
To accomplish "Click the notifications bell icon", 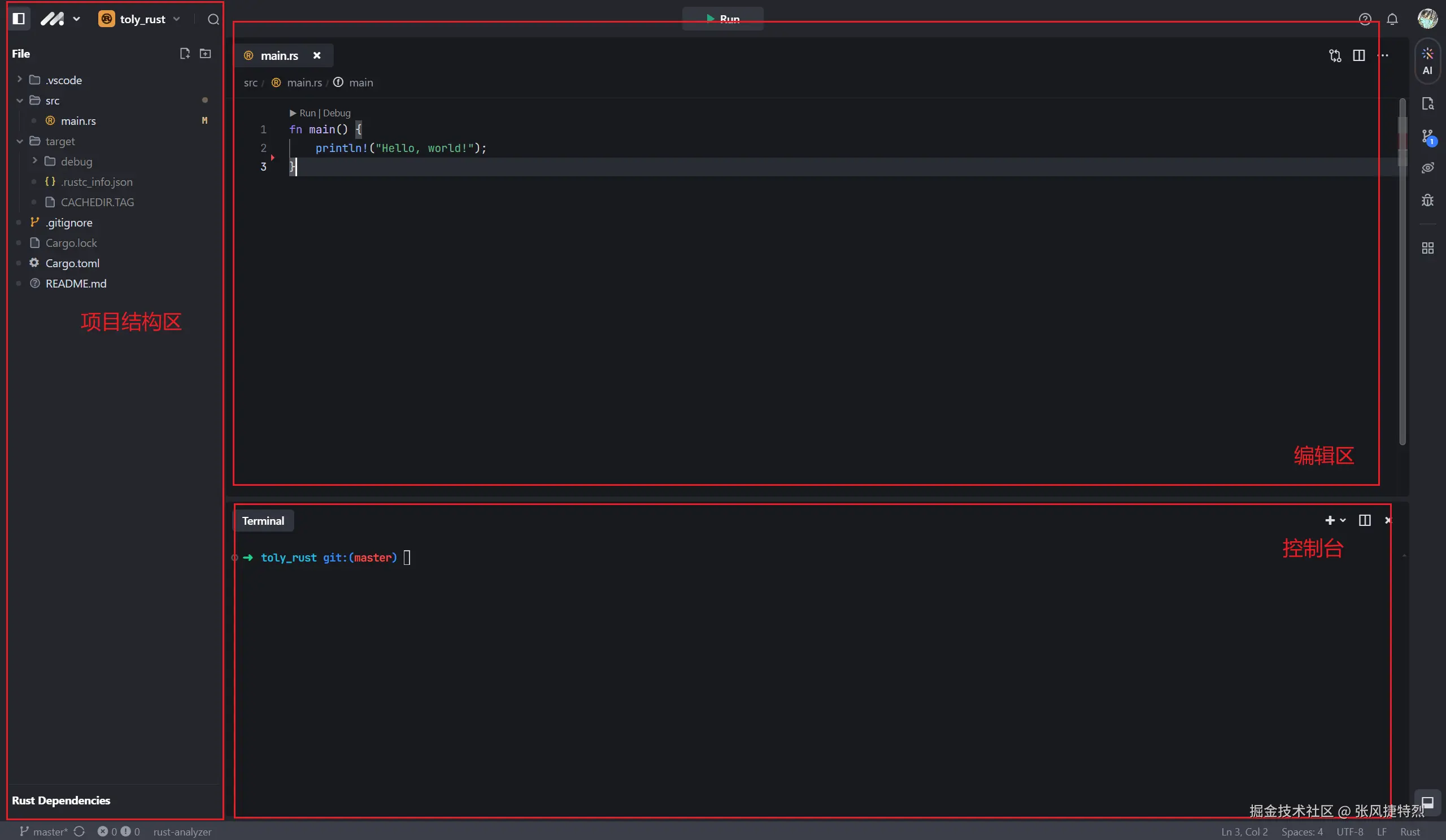I will tap(1392, 20).
